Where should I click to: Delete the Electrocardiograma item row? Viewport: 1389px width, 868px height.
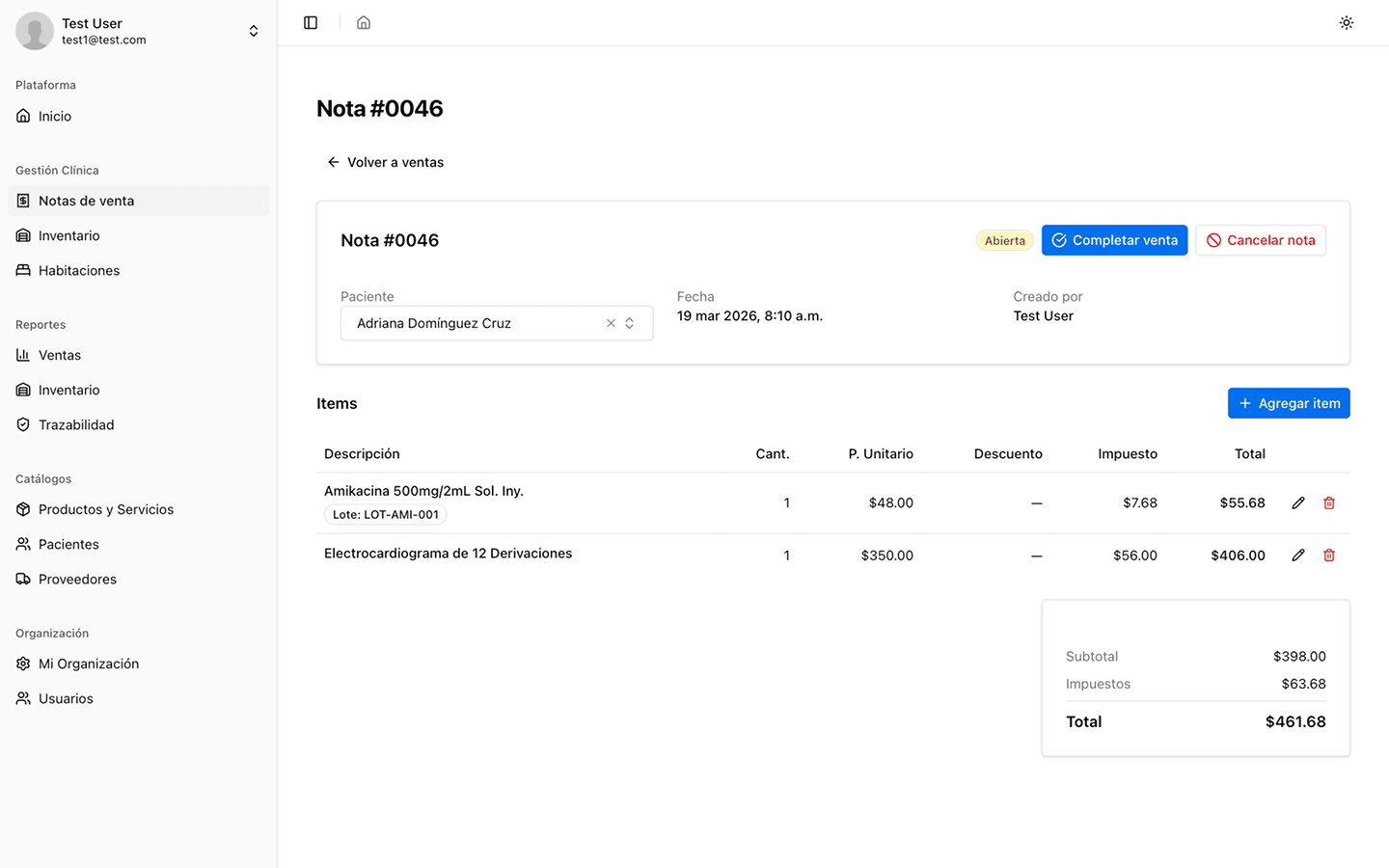[1328, 556]
